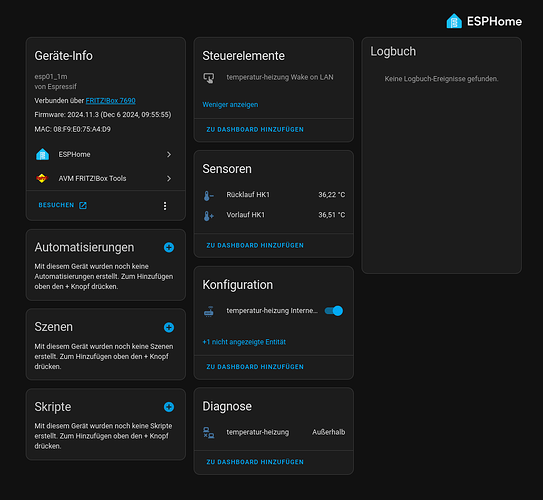This screenshot has height=500, width=543.
Task: Open the Rücklauf HK1 sensor row
Action: pos(274,195)
